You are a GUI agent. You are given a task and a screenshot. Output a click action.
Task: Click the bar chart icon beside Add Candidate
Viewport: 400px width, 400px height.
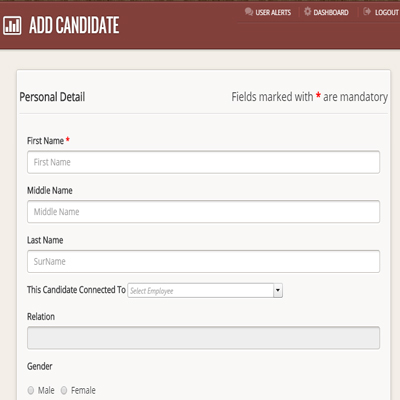(x=12, y=26)
